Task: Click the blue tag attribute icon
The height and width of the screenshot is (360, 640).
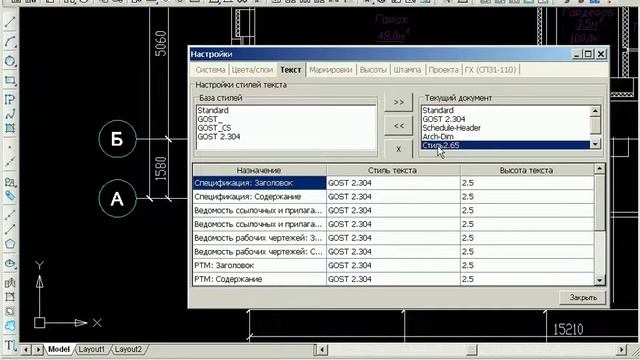Action: click(x=10, y=196)
